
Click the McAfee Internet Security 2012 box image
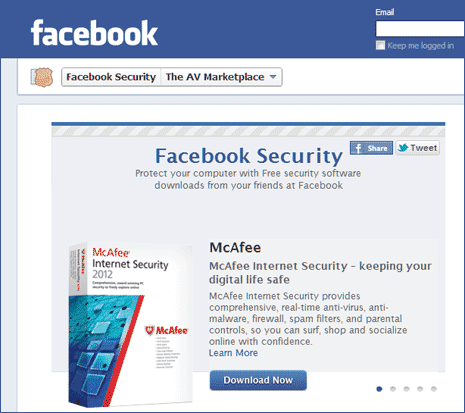point(130,324)
